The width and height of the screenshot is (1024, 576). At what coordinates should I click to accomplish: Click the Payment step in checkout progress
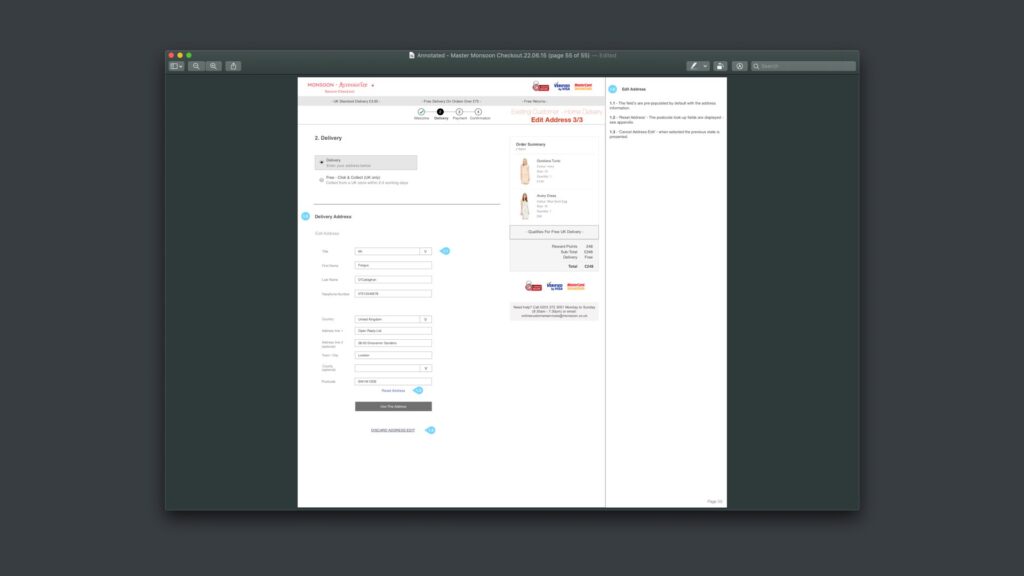coord(459,112)
